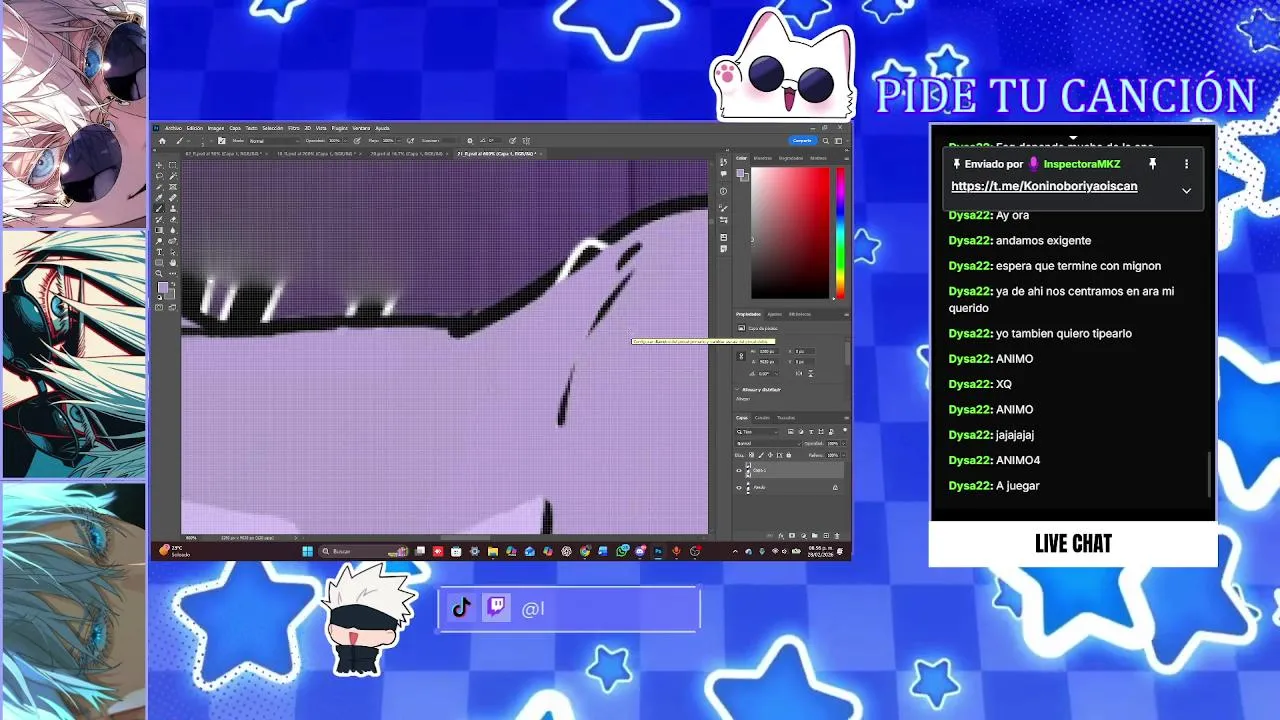Click the Photoshop search magnifier icon

pyautogui.click(x=825, y=141)
